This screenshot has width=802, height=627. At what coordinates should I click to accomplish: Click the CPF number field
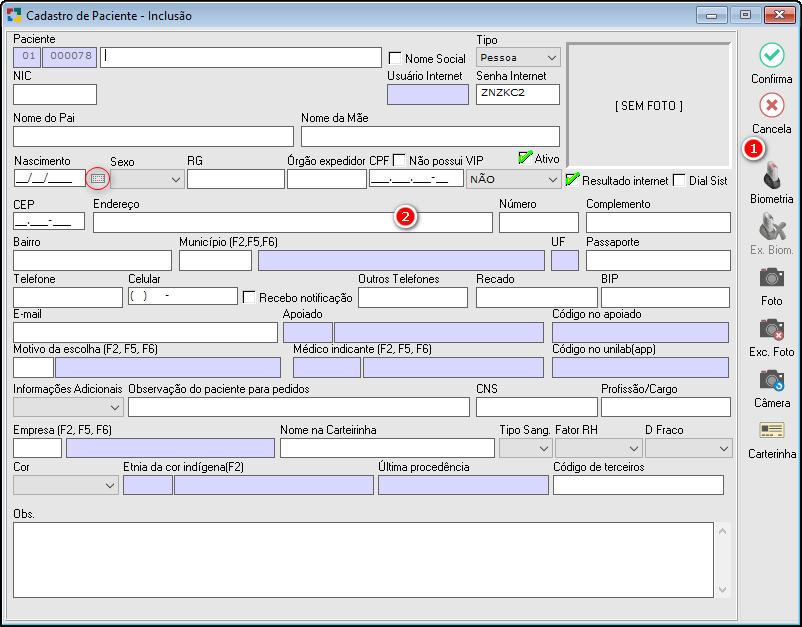[x=416, y=178]
